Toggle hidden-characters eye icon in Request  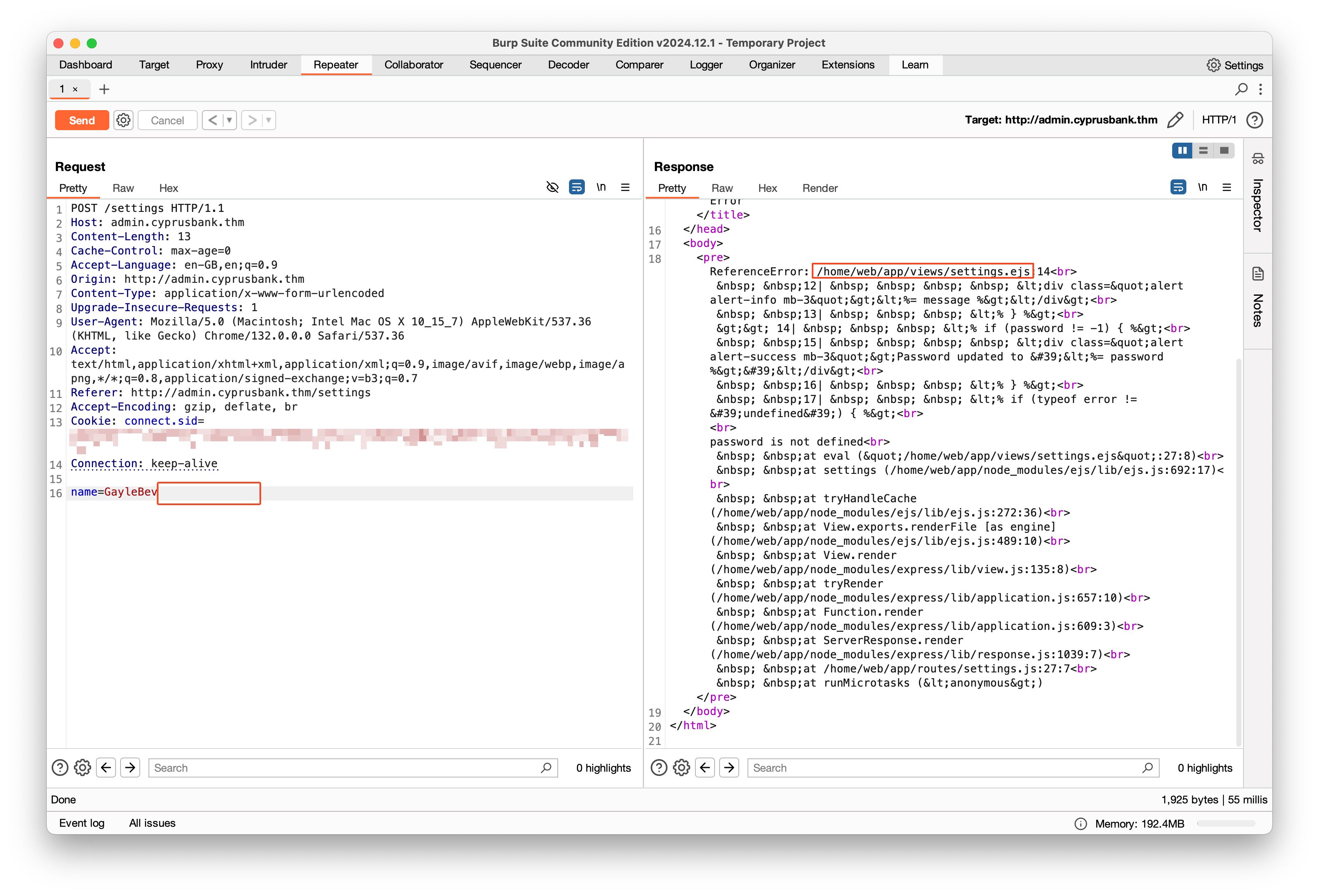tap(552, 187)
